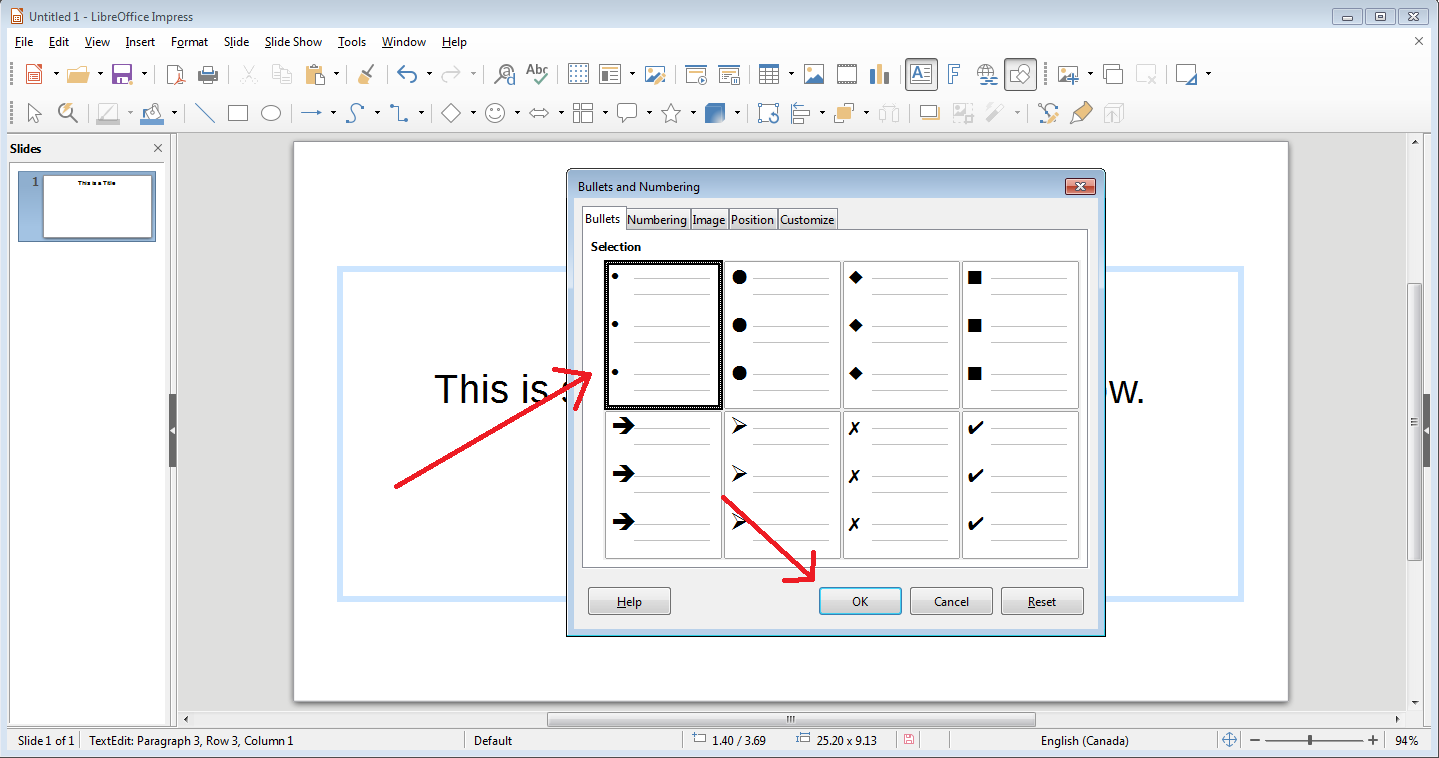Click the Spelling check icon

537,74
